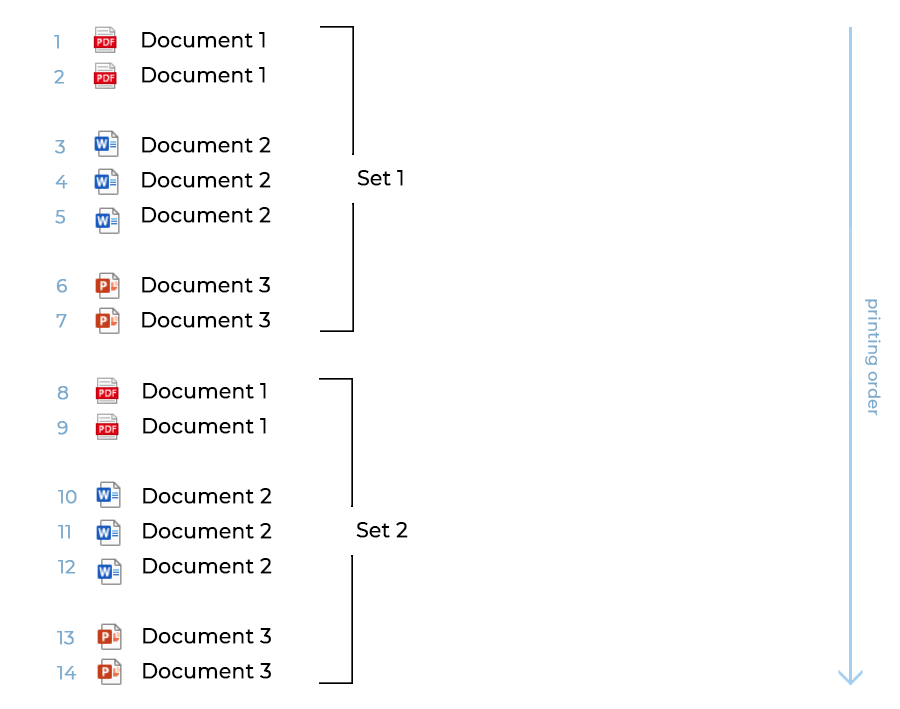Select the PDF icon beside number 2
The height and width of the screenshot is (709, 900).
pyautogui.click(x=105, y=75)
